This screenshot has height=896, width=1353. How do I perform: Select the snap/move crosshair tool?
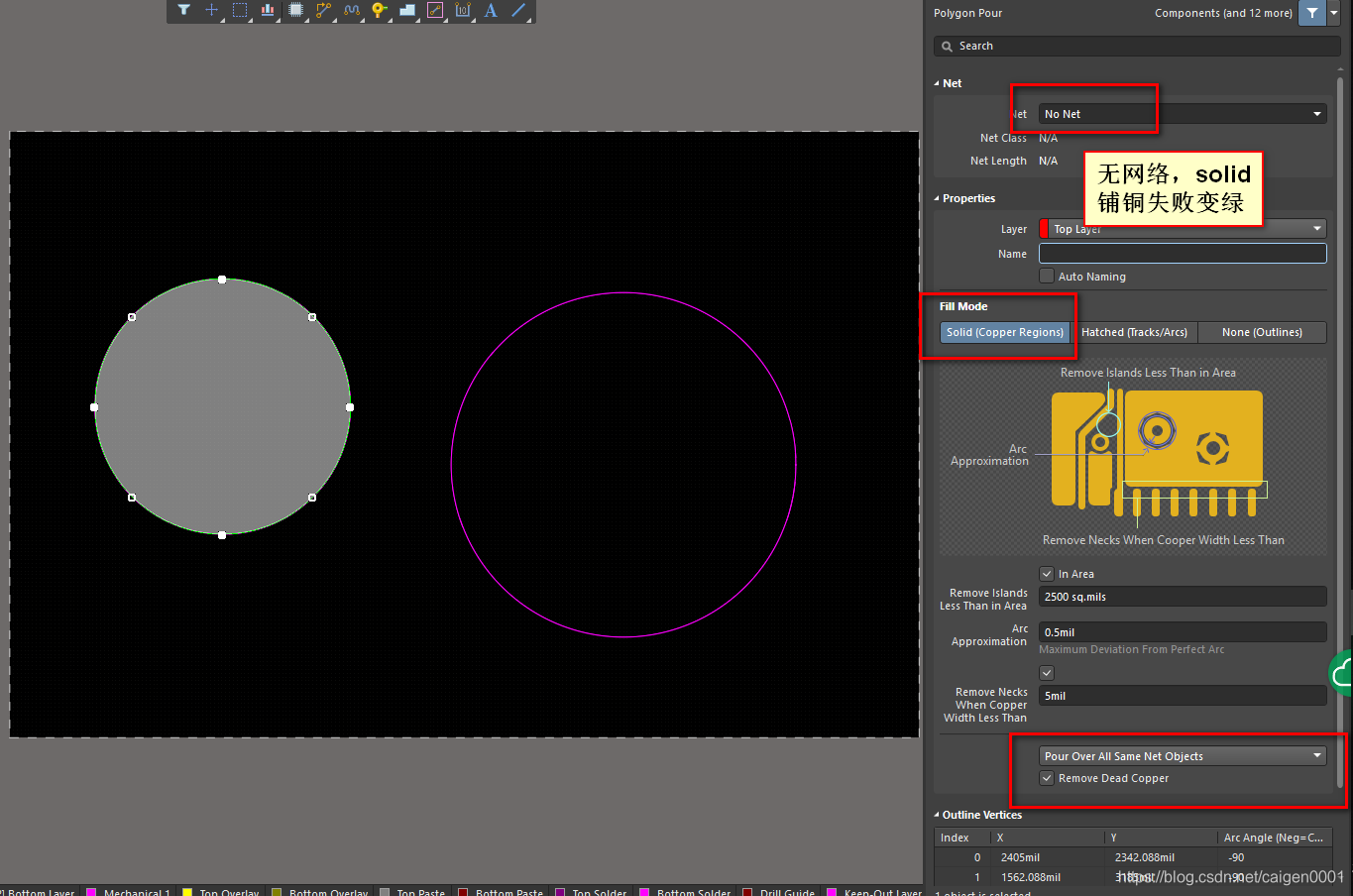[x=212, y=11]
